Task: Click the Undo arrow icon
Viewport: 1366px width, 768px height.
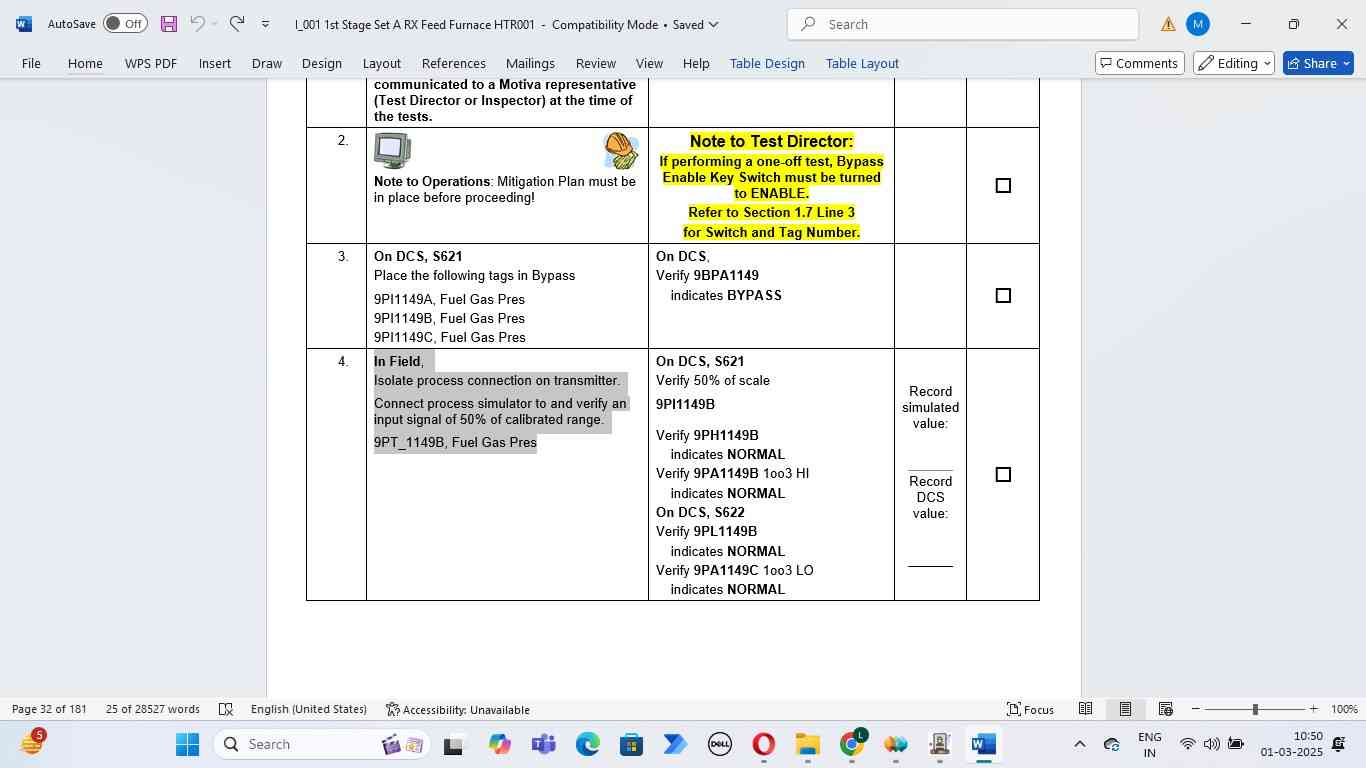Action: tap(197, 24)
